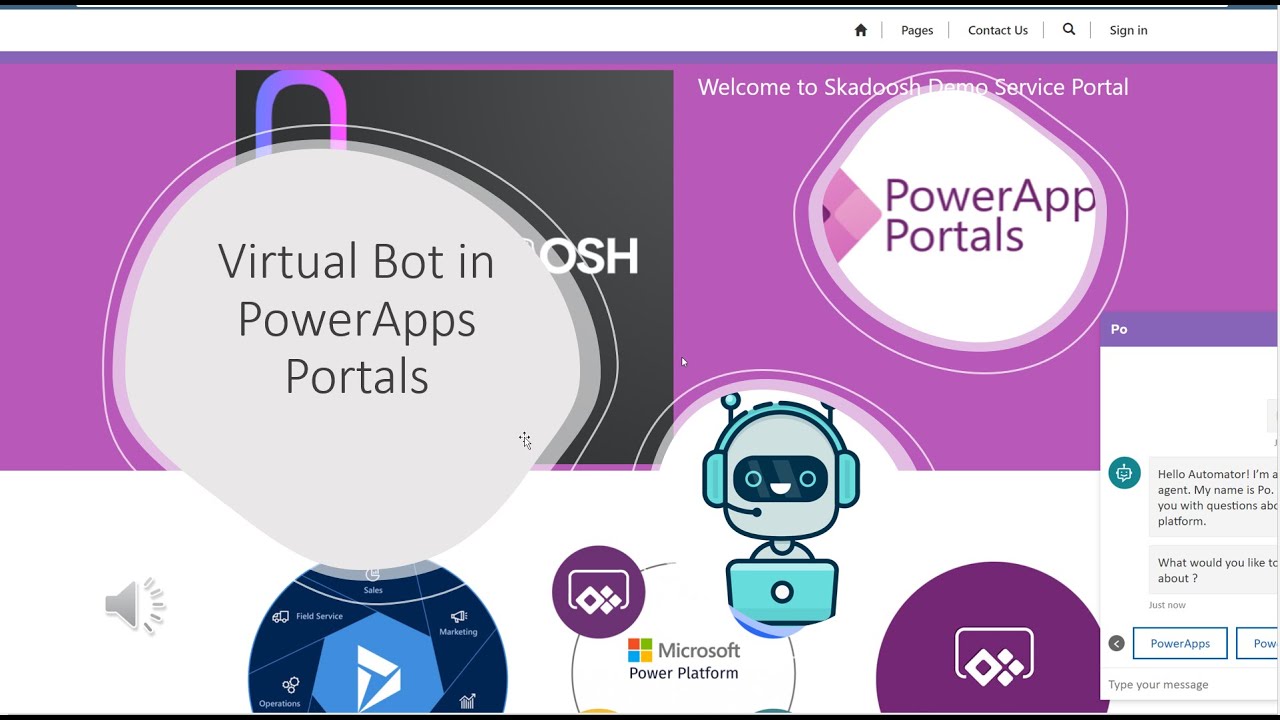This screenshot has width=1280, height=720.
Task: Click the Virtual Bot in PowerApps Portals title
Action: point(356,317)
